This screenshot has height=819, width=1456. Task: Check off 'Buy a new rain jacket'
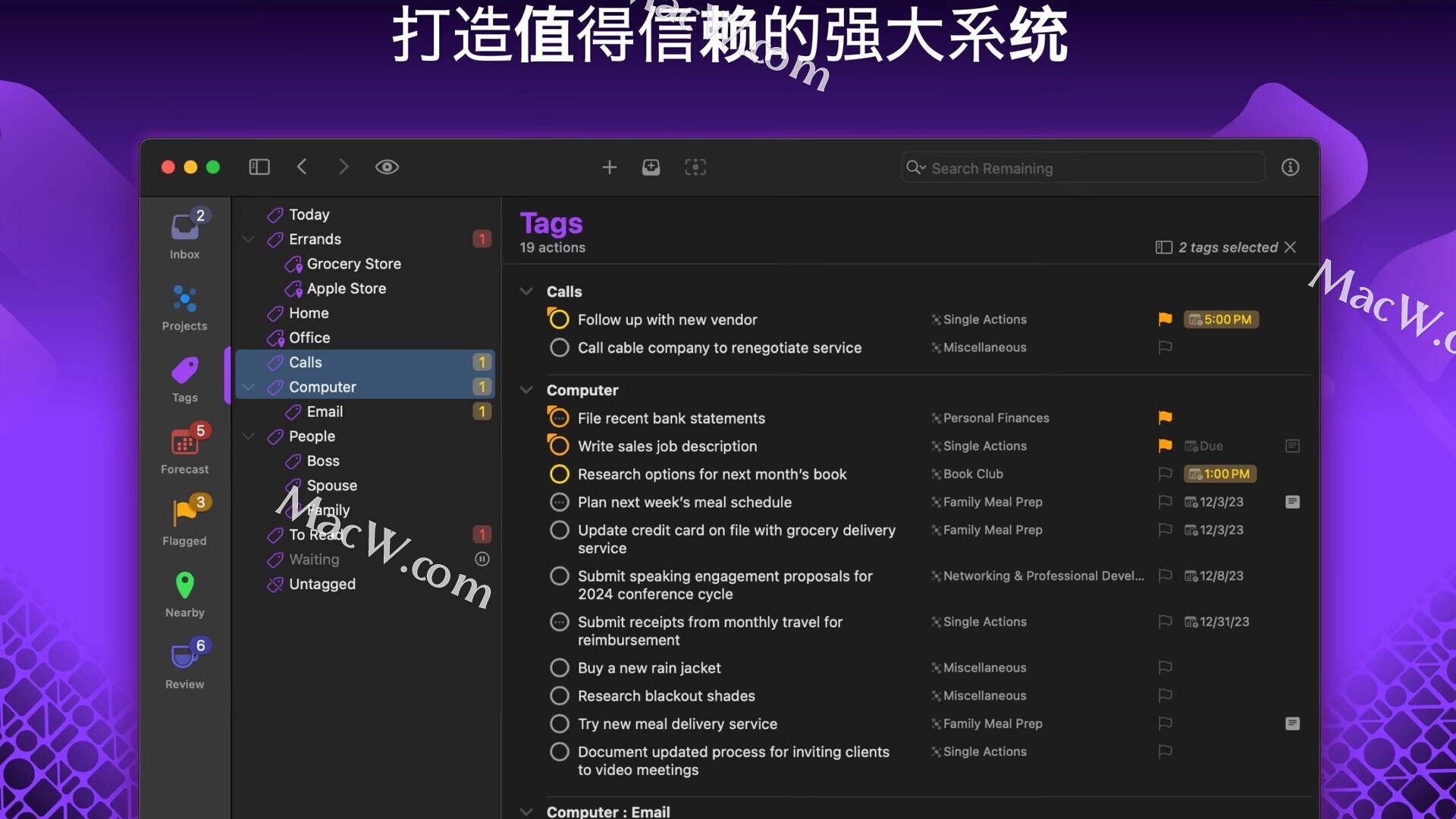pos(559,668)
